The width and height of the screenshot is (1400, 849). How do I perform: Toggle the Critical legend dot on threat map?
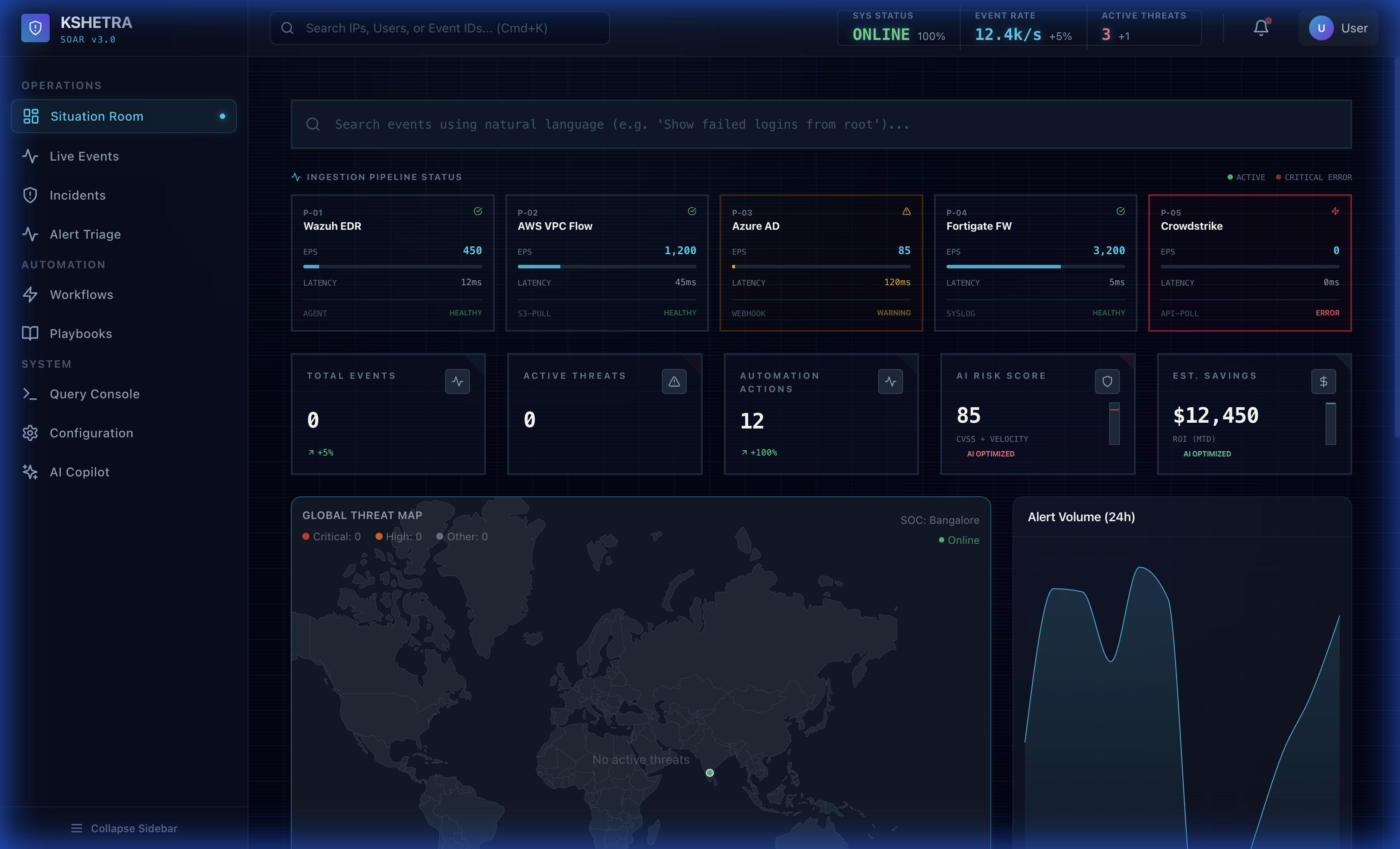click(307, 536)
